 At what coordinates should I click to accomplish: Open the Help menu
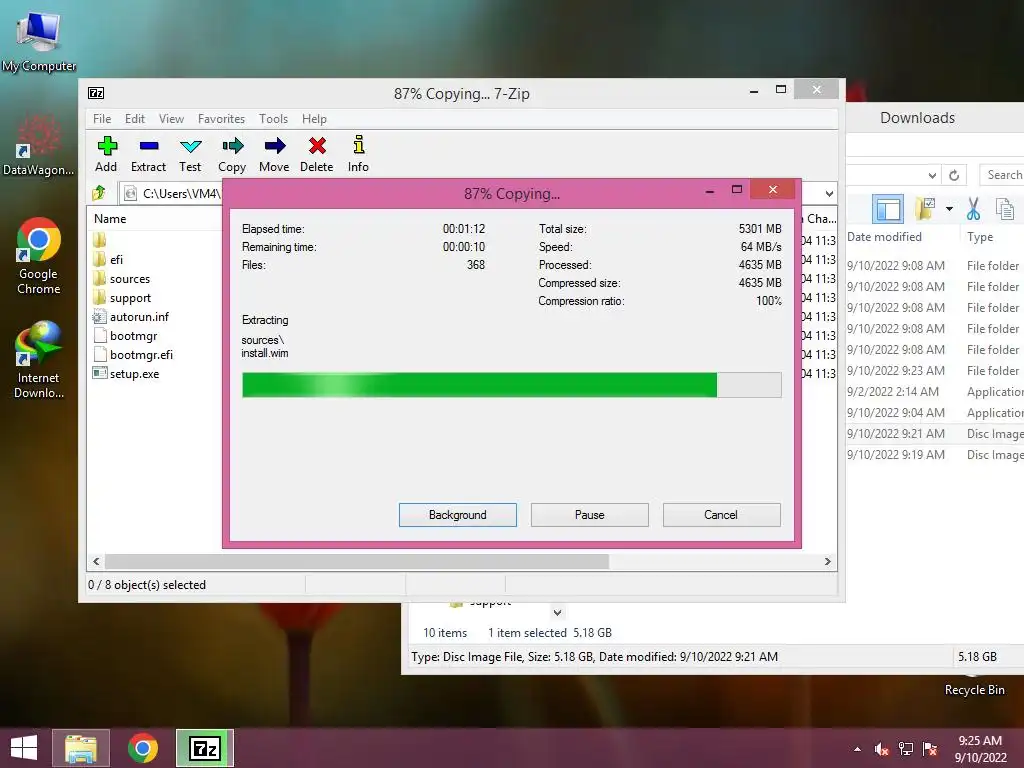pos(314,119)
